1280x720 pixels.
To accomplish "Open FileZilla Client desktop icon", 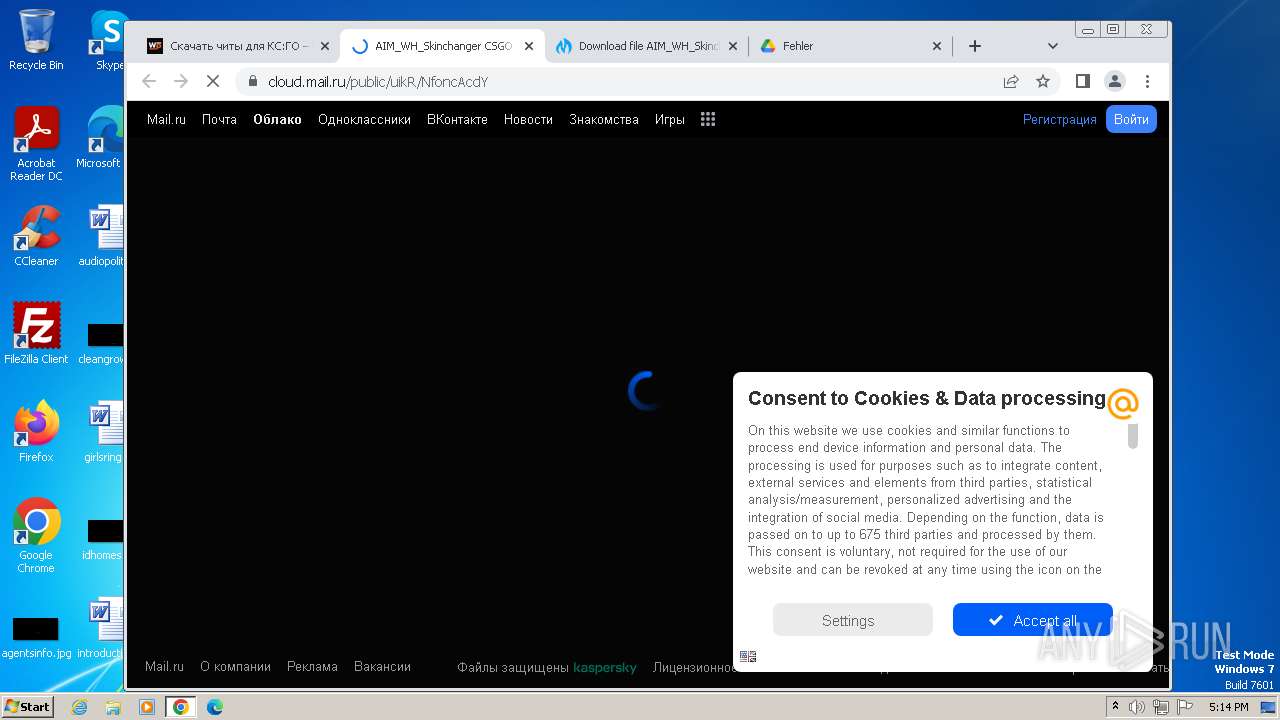I will pos(36,333).
